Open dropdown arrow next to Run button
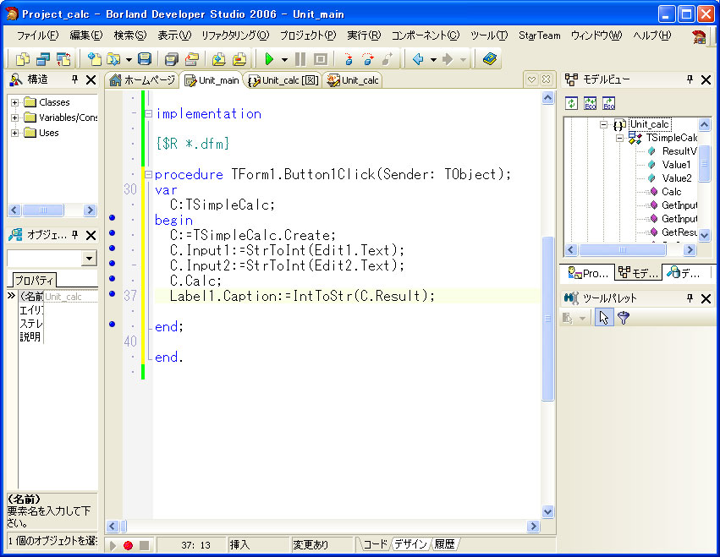 tap(284, 59)
